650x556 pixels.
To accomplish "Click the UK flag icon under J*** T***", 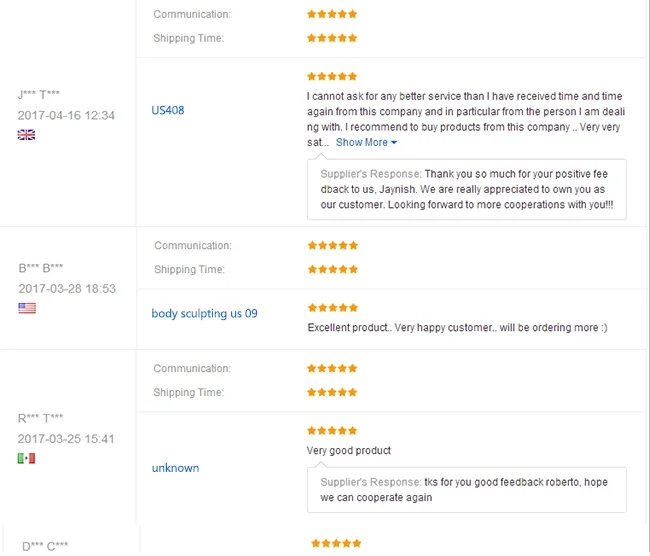I will [x=27, y=134].
